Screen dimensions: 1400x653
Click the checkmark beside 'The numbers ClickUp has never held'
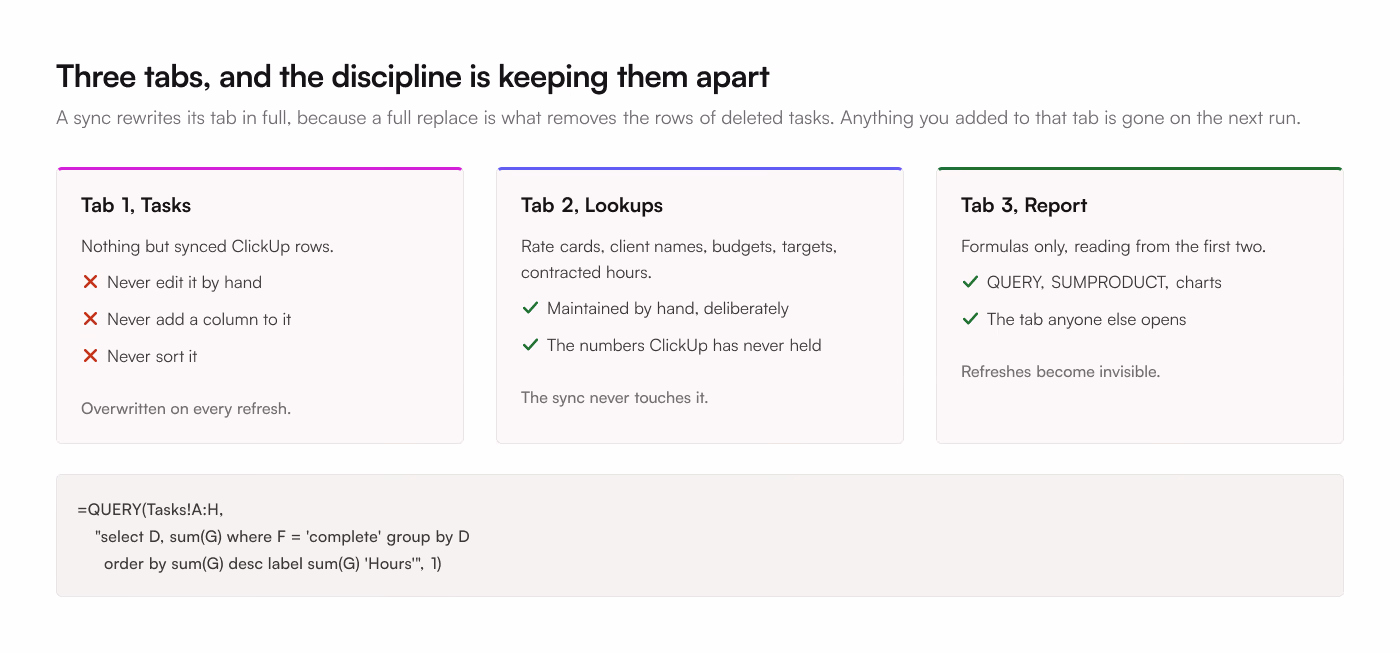[x=530, y=345]
